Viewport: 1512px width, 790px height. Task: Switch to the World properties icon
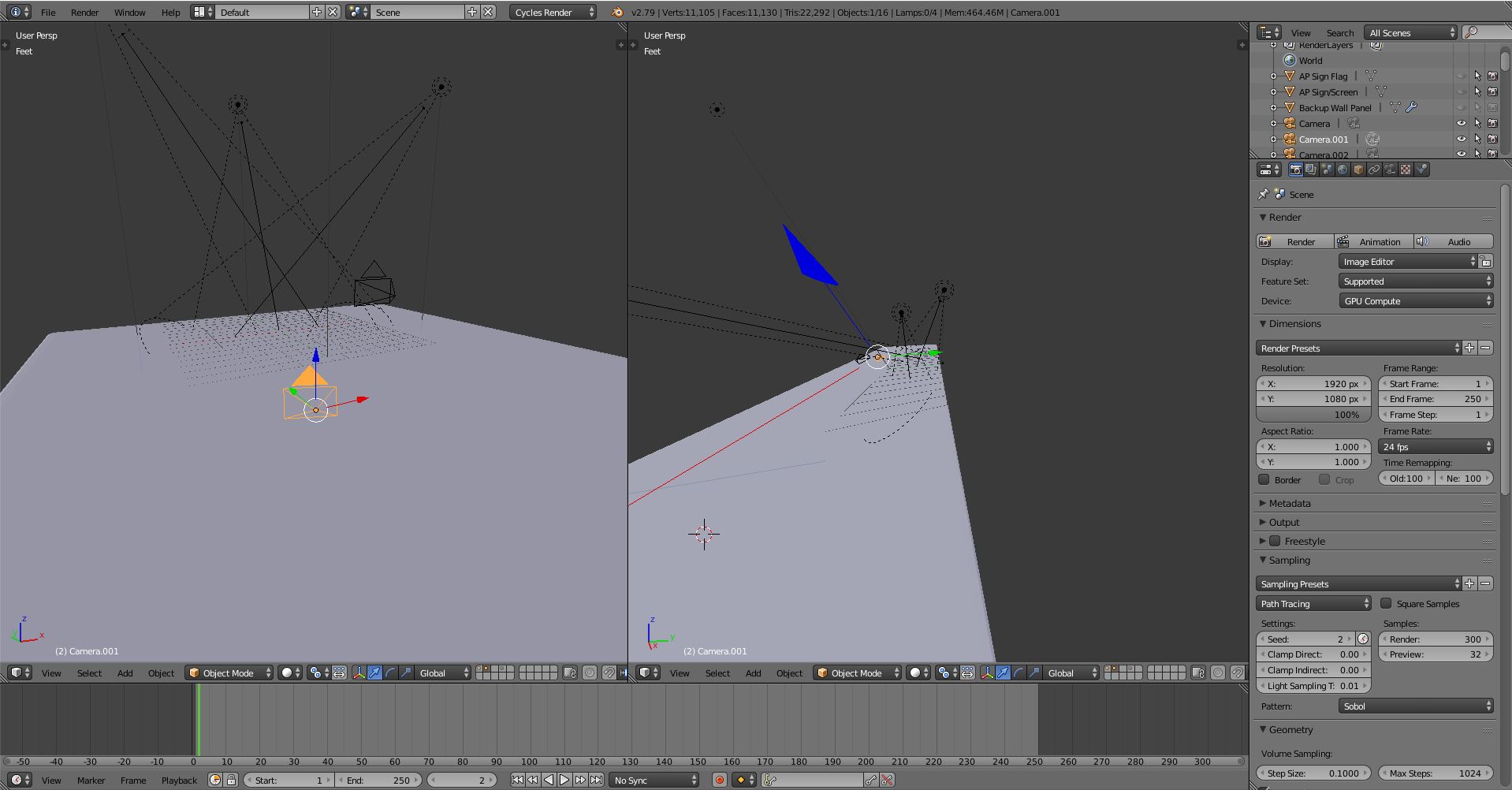(x=1343, y=169)
